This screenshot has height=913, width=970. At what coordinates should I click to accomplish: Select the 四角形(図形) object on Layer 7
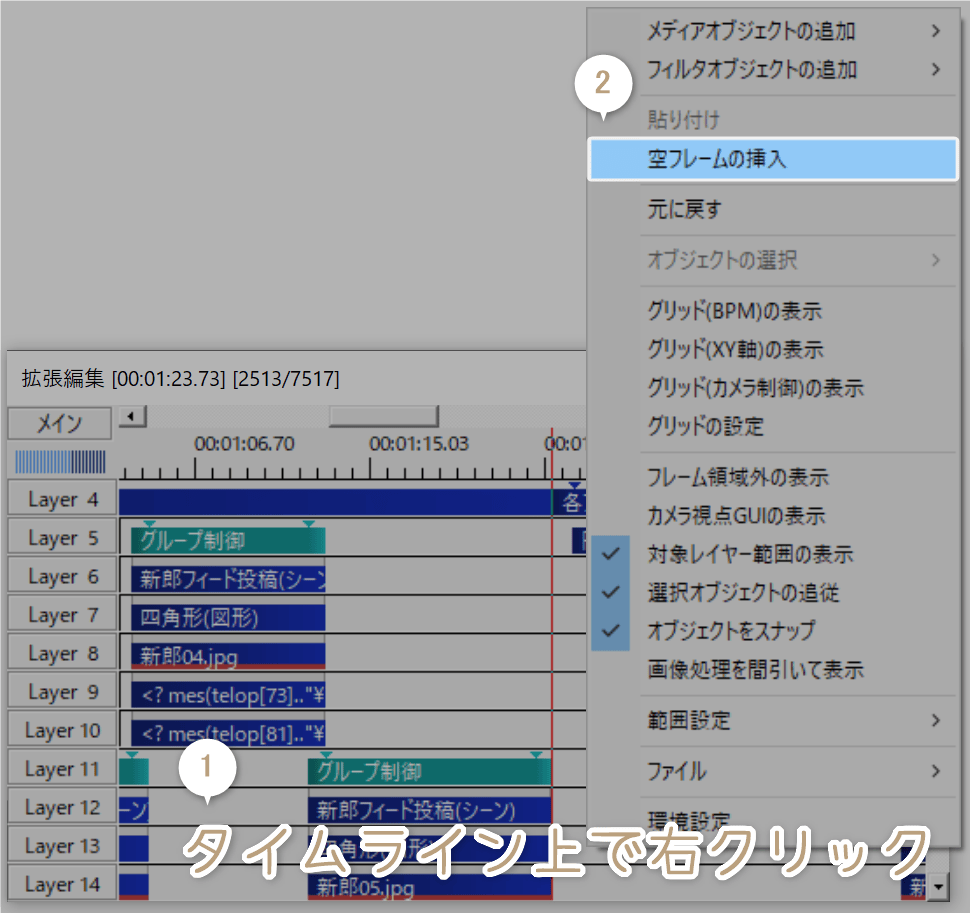pyautogui.click(x=228, y=617)
